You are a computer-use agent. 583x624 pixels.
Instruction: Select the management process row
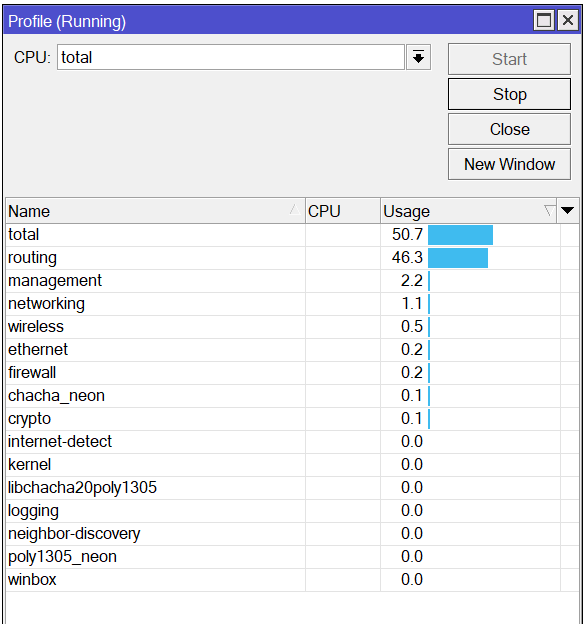point(292,281)
